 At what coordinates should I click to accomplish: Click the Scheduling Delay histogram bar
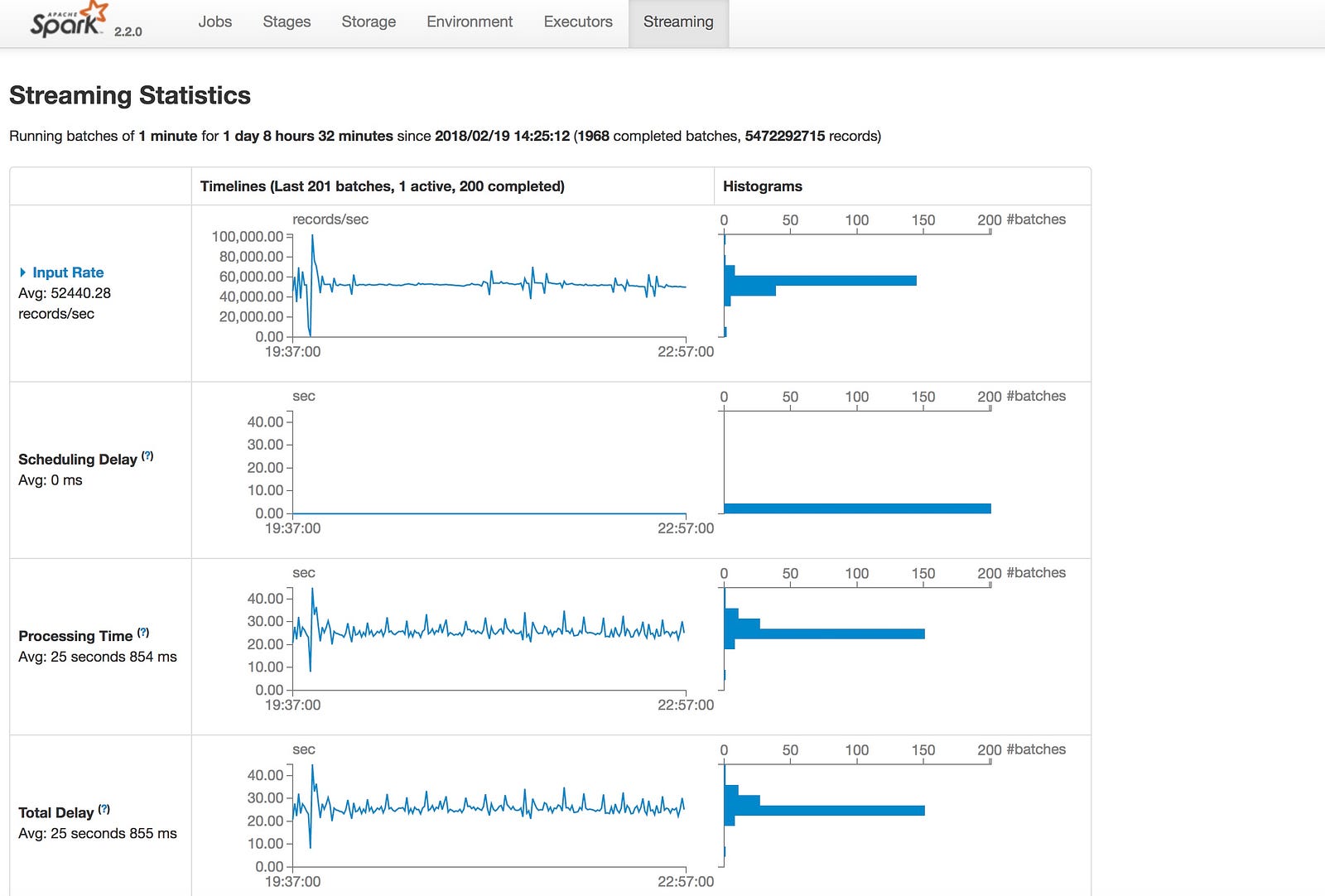pyautogui.click(x=857, y=508)
